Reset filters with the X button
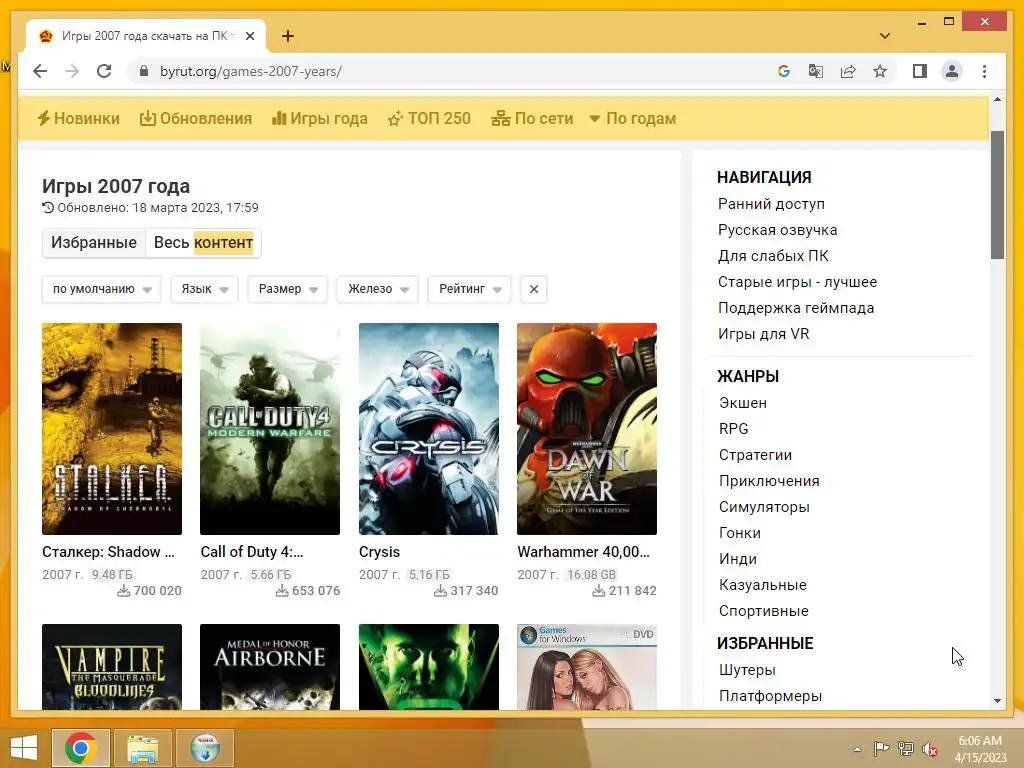The height and width of the screenshot is (768, 1024). (x=534, y=289)
